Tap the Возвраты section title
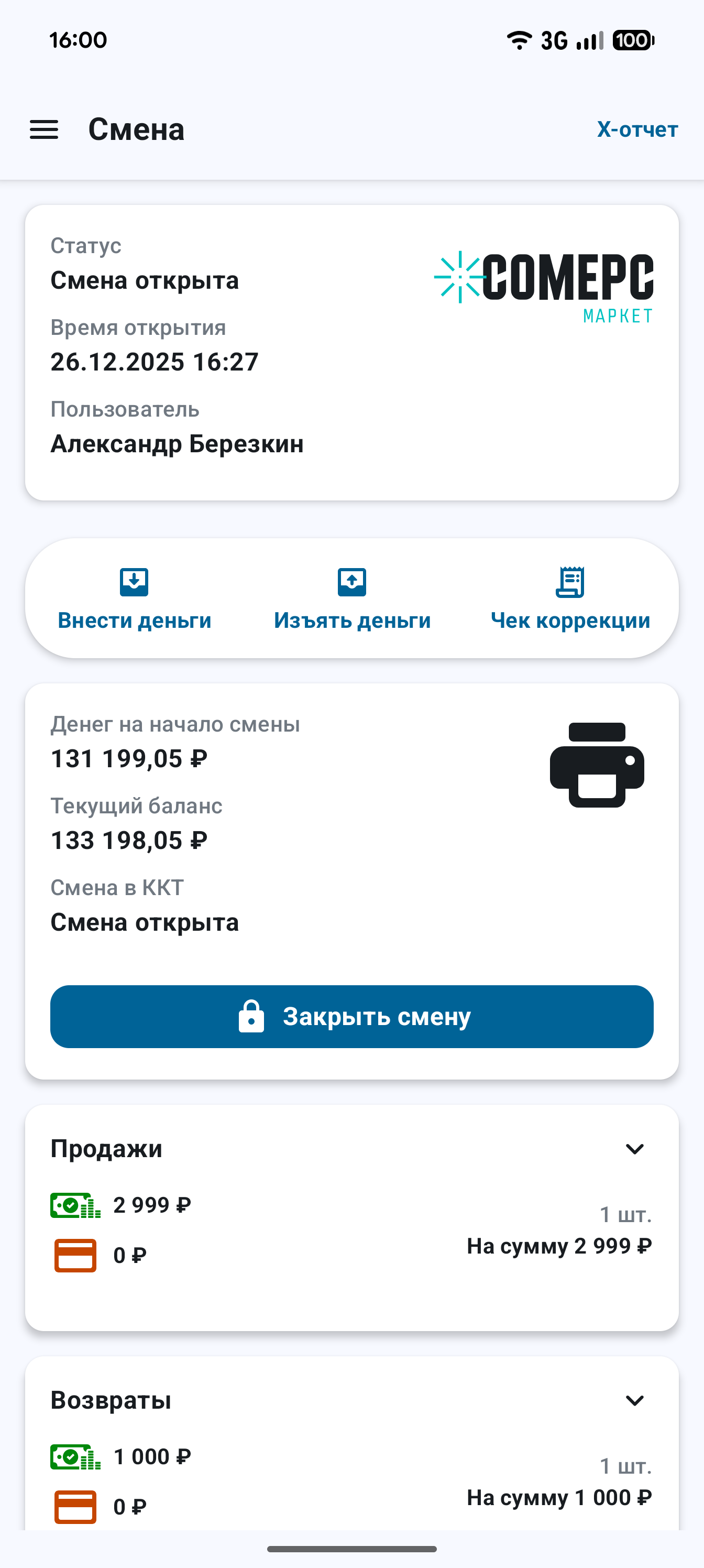704x1568 pixels. [111, 1401]
